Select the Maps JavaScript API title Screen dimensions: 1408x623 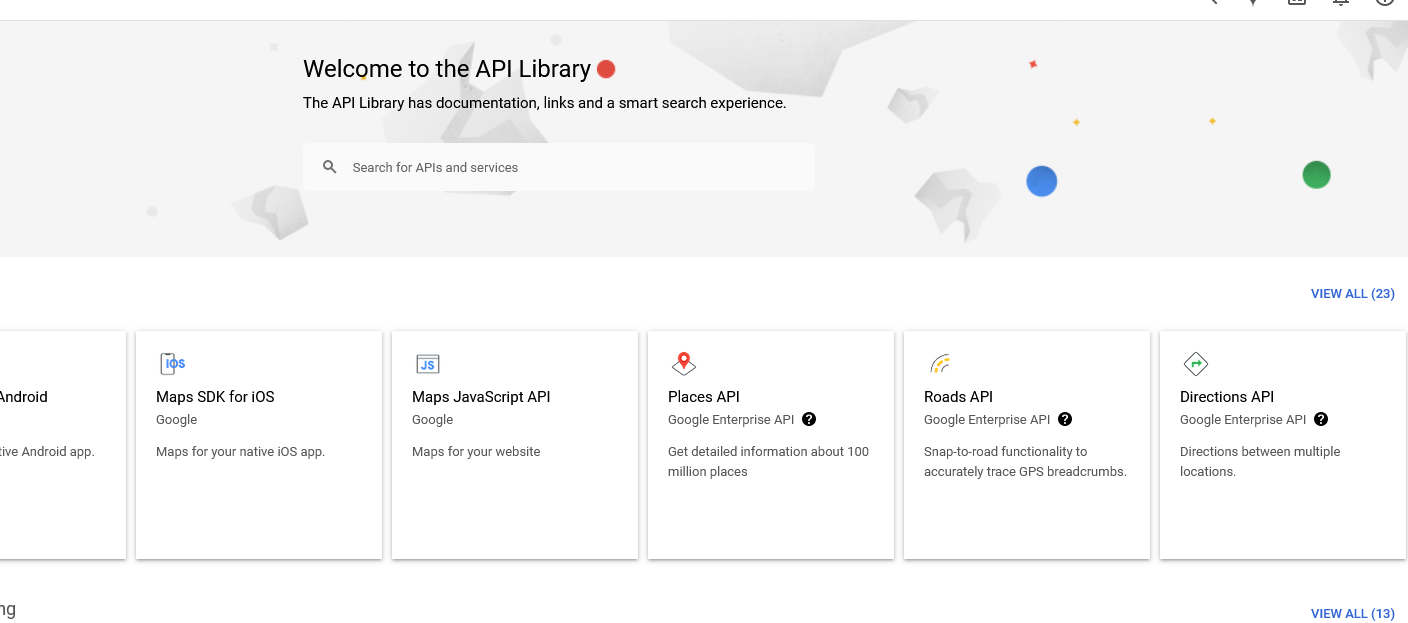481,397
